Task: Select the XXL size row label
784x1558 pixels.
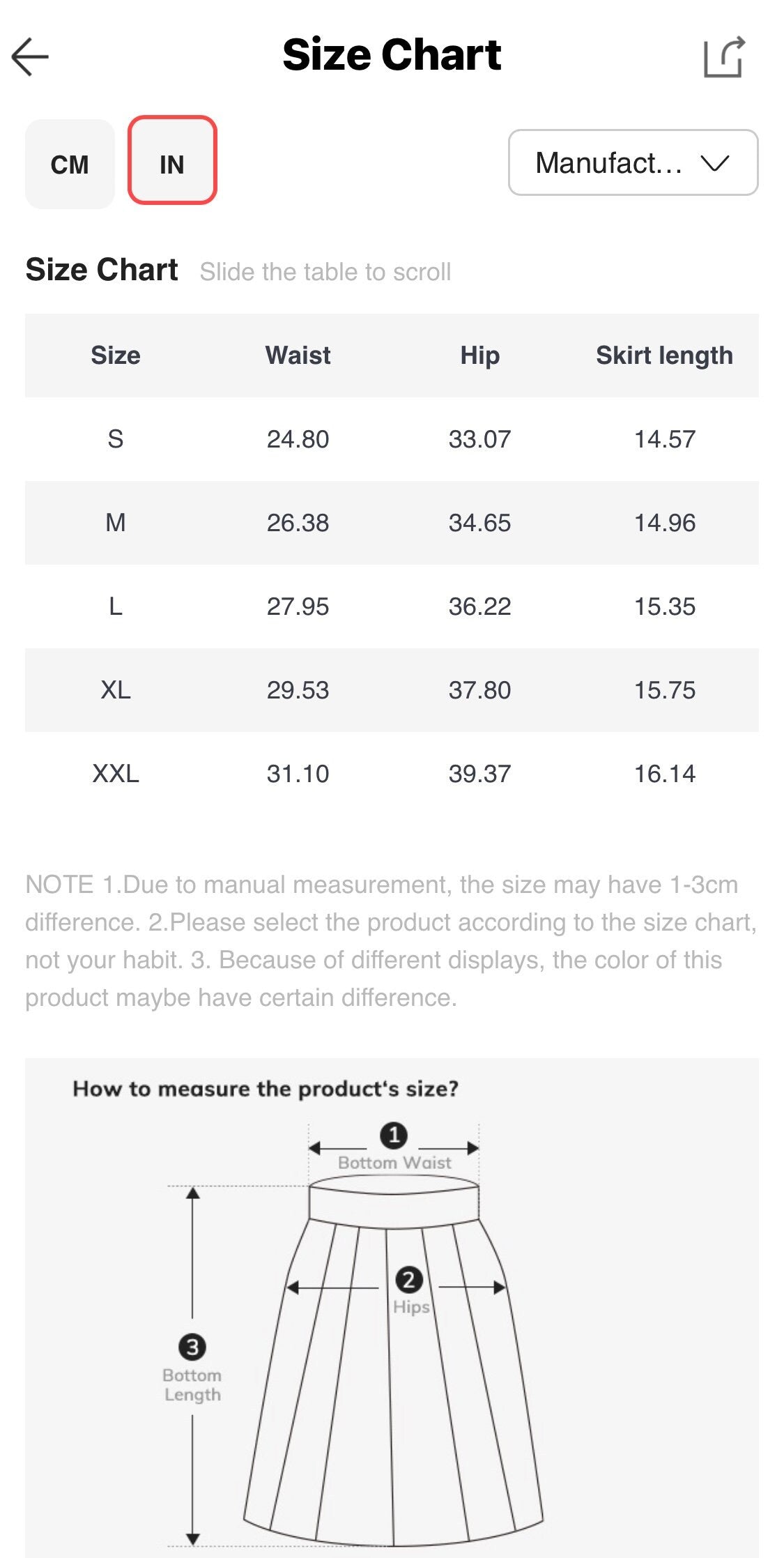Action: (116, 774)
